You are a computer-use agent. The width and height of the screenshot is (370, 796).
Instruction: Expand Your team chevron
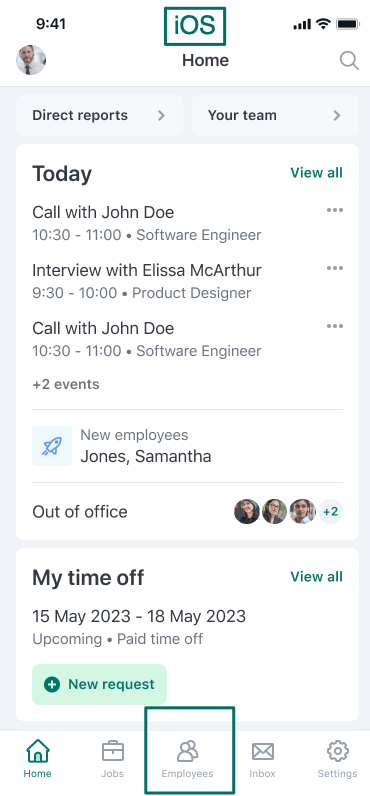(x=337, y=115)
